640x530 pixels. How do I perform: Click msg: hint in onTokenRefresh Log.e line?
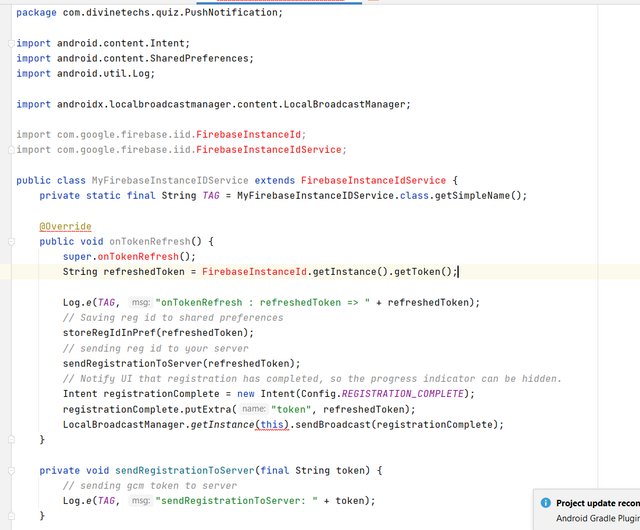click(141, 303)
